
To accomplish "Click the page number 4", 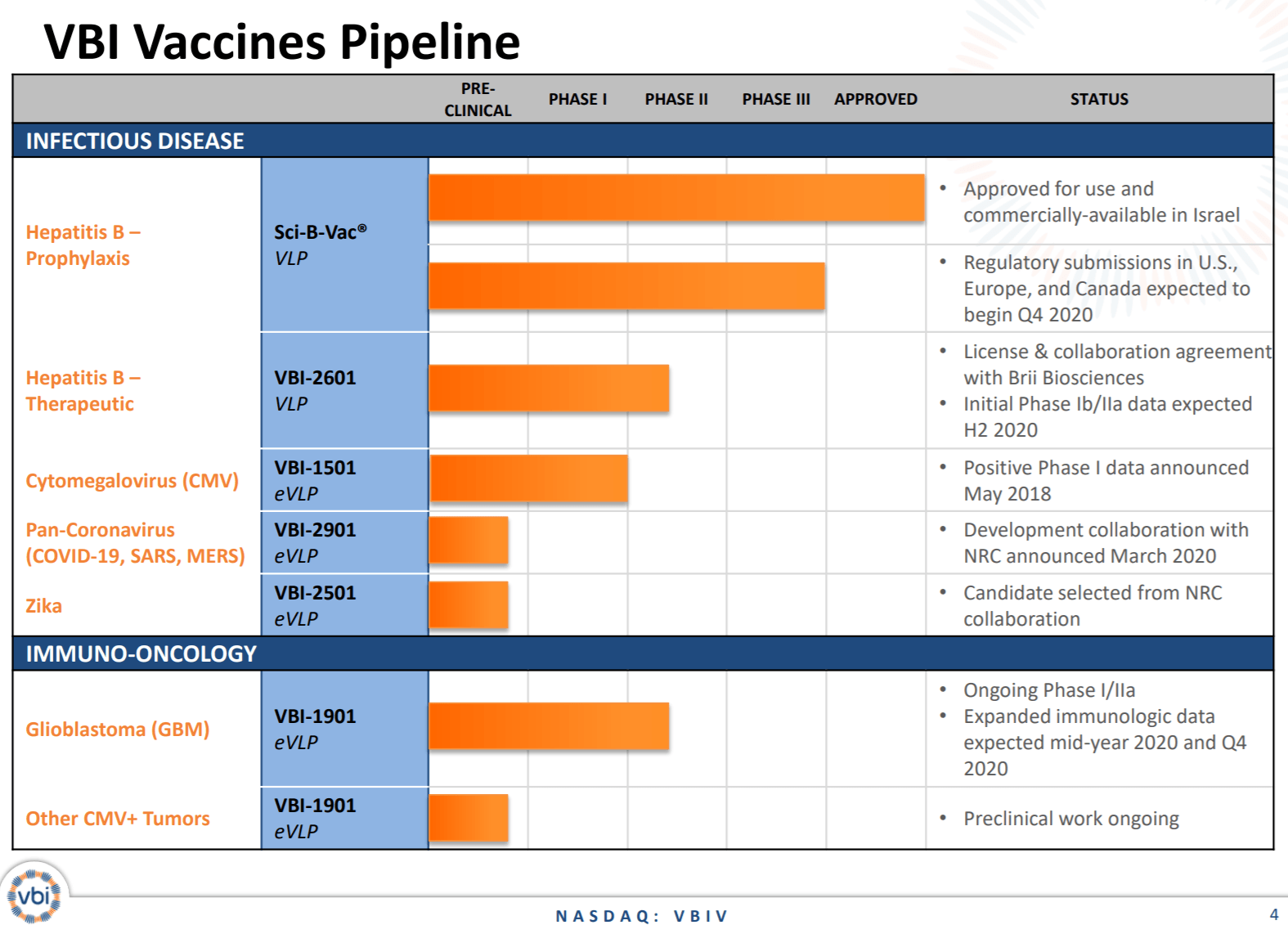I will (1274, 914).
